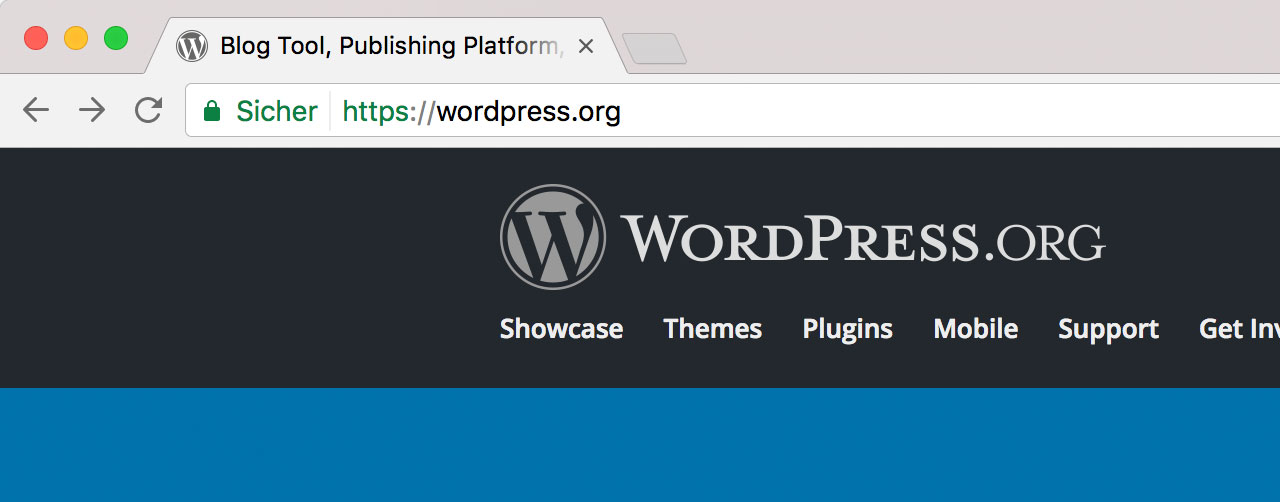
Task: Click the WordPress.org wordmark text
Action: pyautogui.click(x=863, y=238)
